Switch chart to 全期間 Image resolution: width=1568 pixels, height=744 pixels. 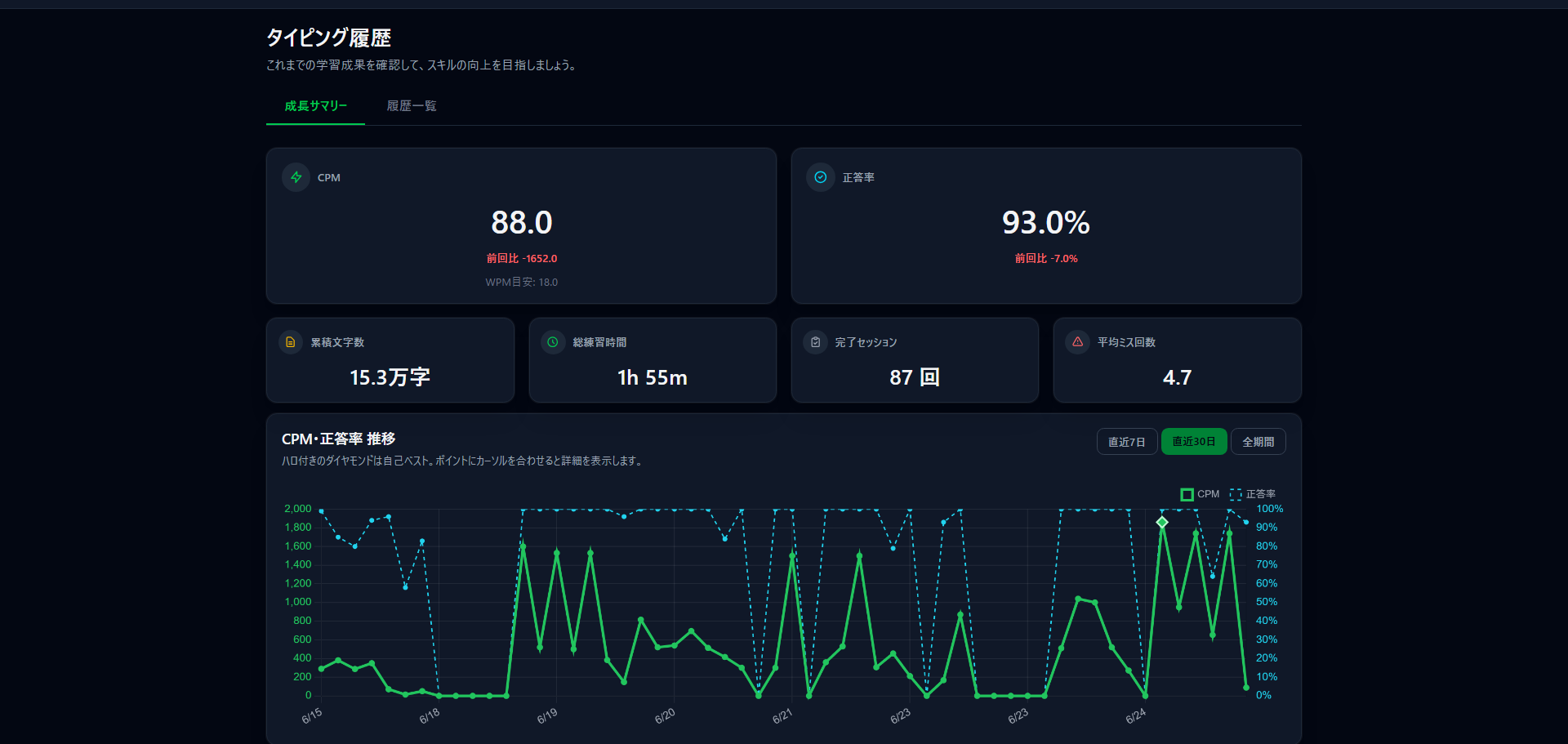pos(1258,442)
